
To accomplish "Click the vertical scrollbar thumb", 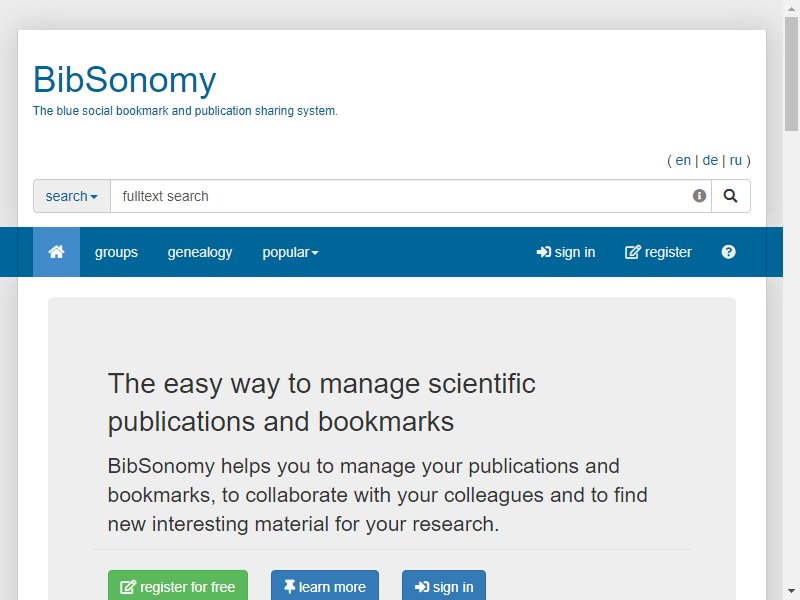I will [791, 72].
